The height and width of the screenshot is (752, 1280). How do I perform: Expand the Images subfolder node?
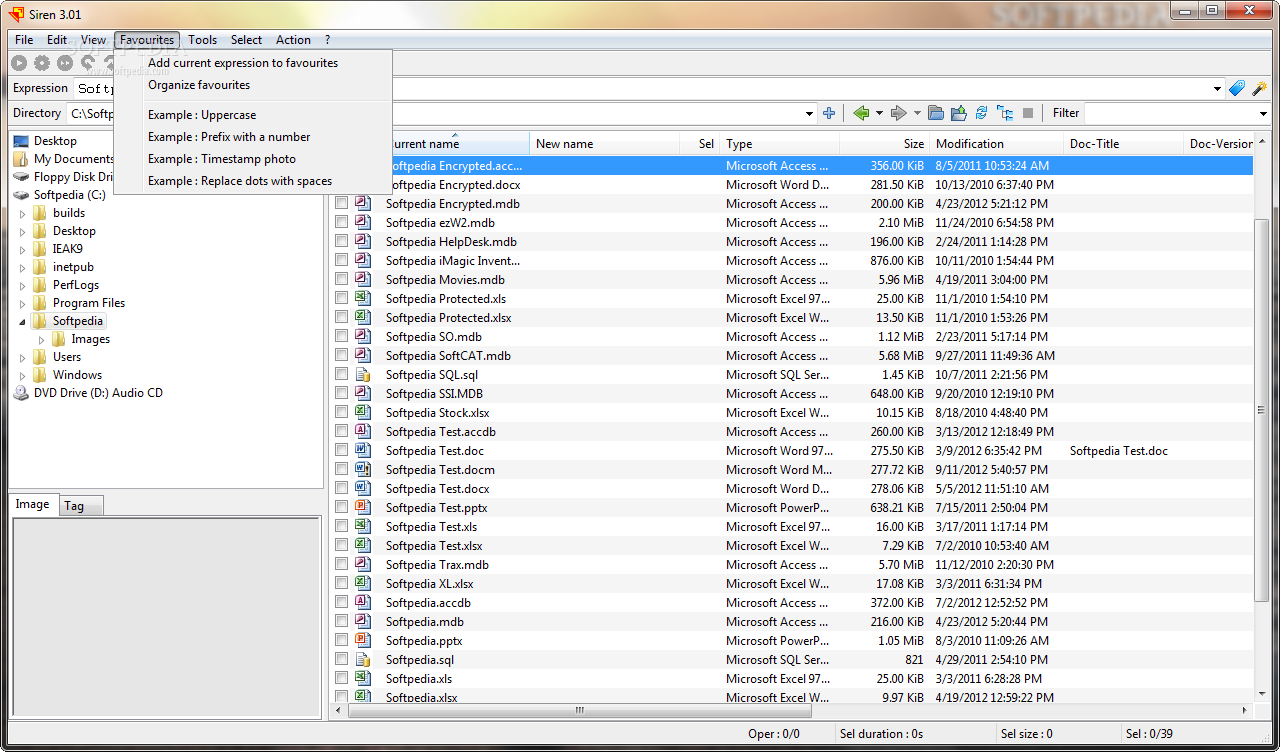coord(42,339)
